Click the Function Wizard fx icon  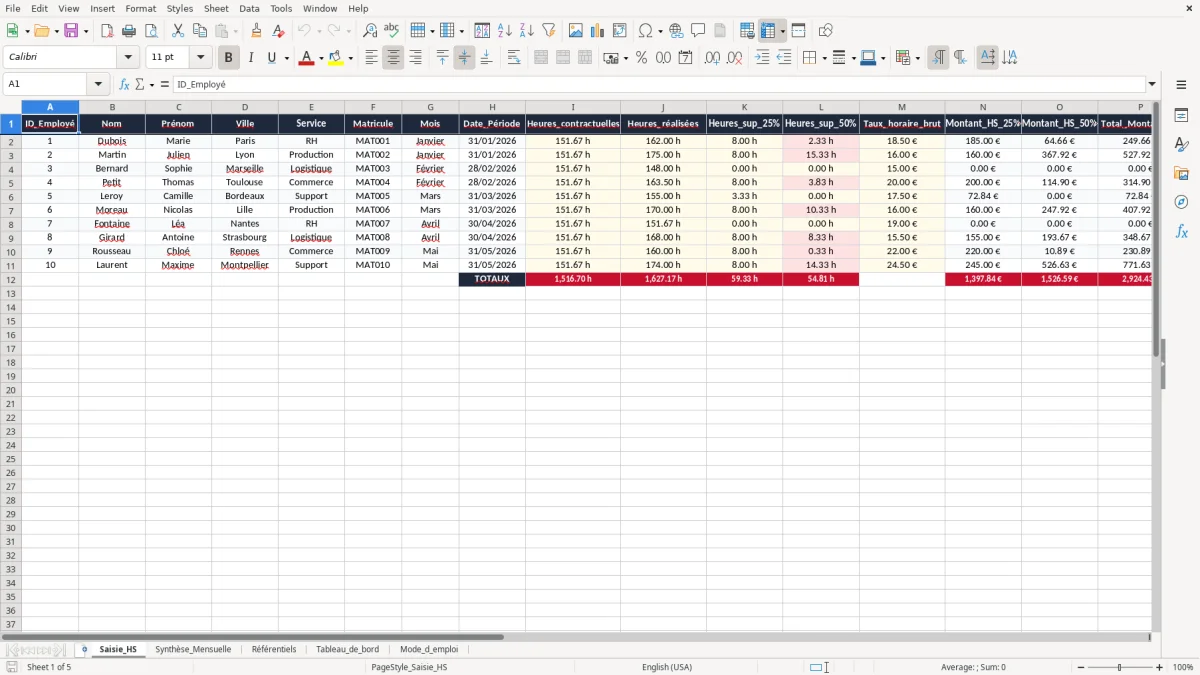coord(124,85)
